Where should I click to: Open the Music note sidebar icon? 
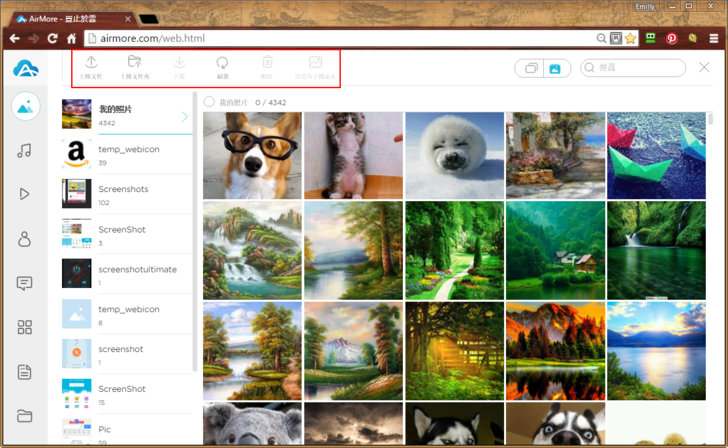[x=25, y=150]
